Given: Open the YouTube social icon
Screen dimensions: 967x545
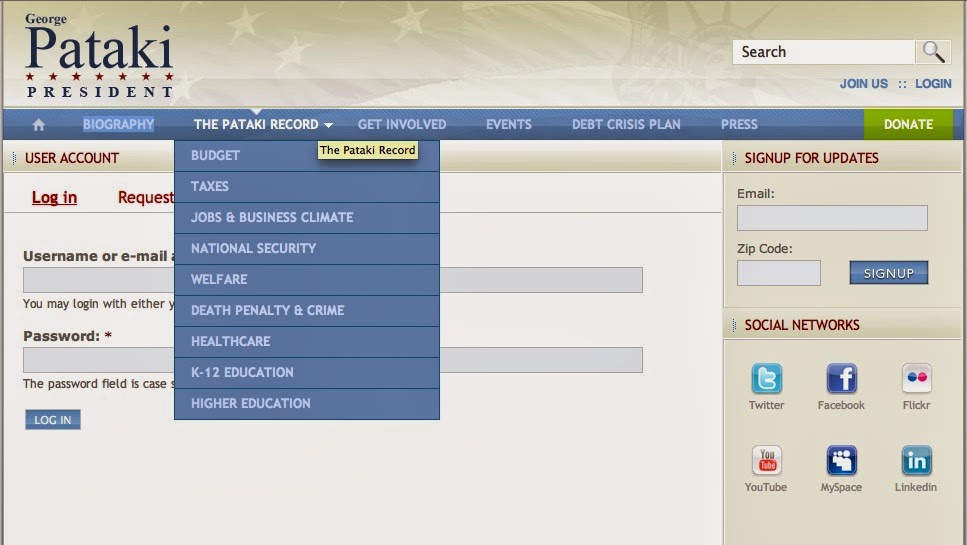Looking at the screenshot, I should 767,460.
